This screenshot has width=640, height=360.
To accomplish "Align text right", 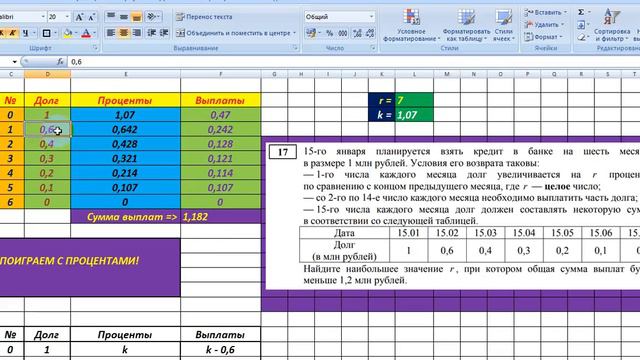I will (137, 33).
